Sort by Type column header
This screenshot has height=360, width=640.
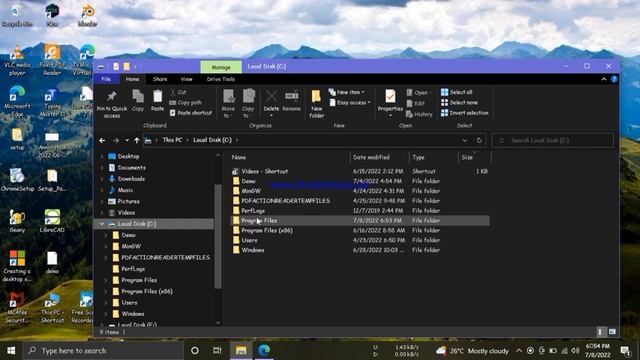pyautogui.click(x=433, y=157)
